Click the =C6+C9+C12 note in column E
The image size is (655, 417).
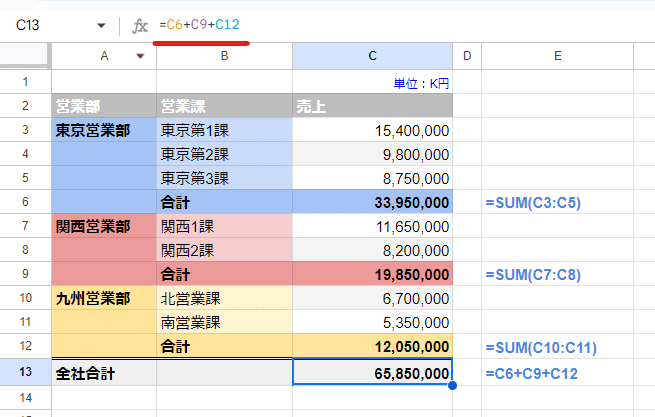(558, 372)
